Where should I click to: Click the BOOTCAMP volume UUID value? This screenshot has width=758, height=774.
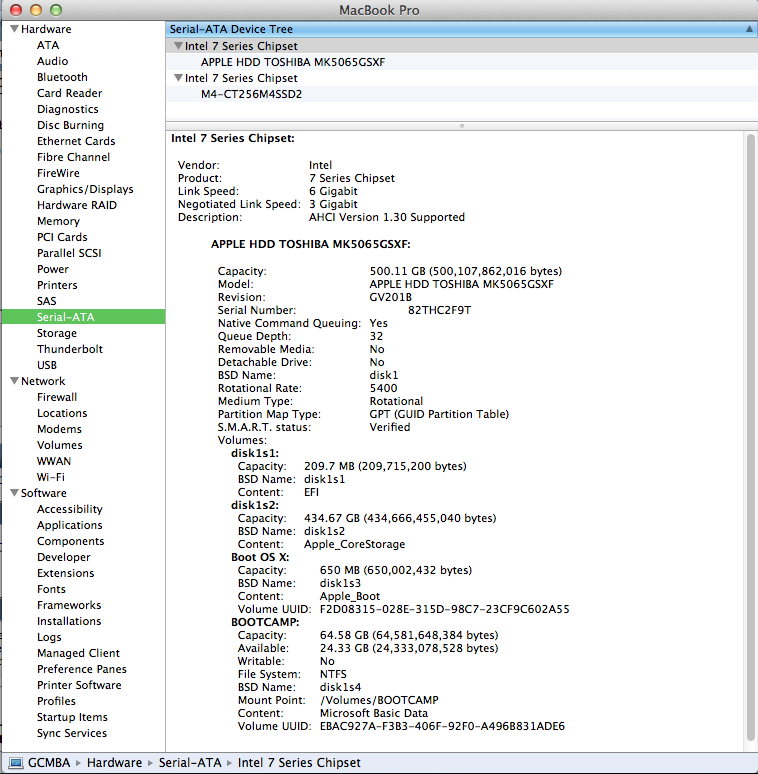pos(442,726)
